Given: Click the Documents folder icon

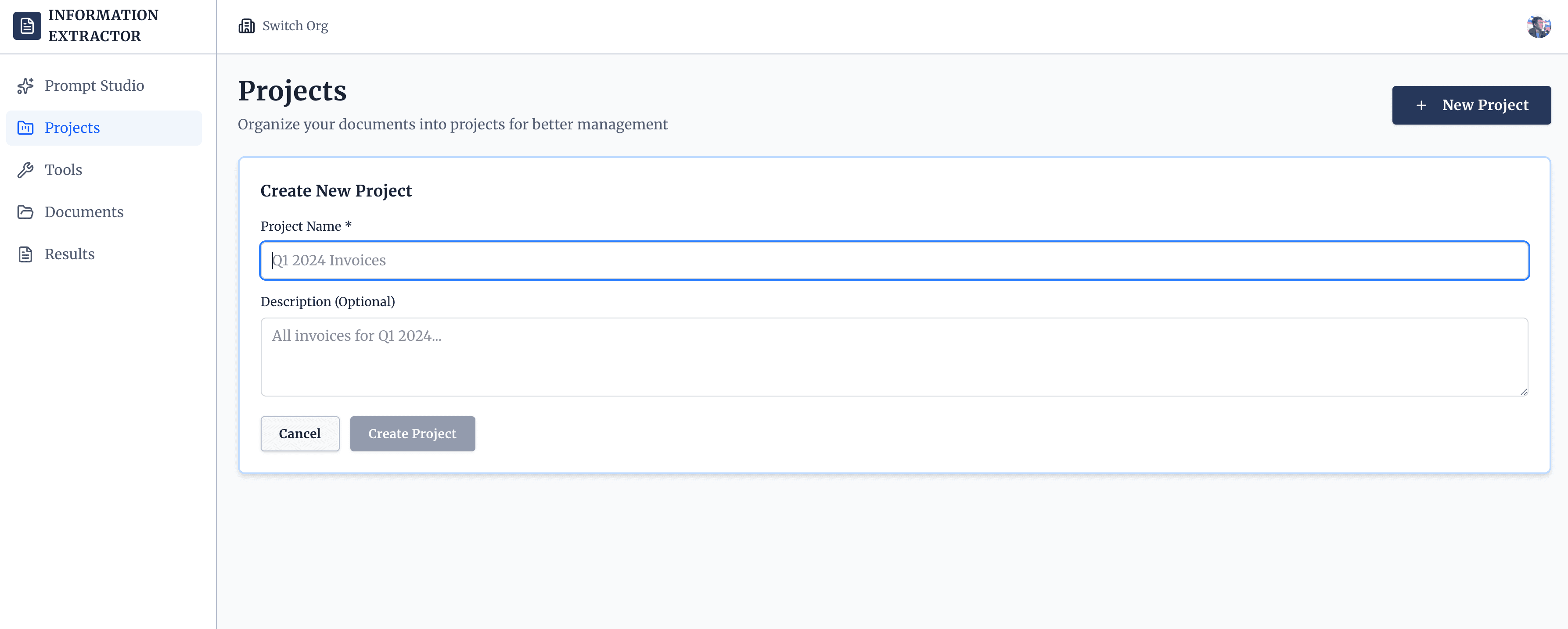Looking at the screenshot, I should (26, 212).
